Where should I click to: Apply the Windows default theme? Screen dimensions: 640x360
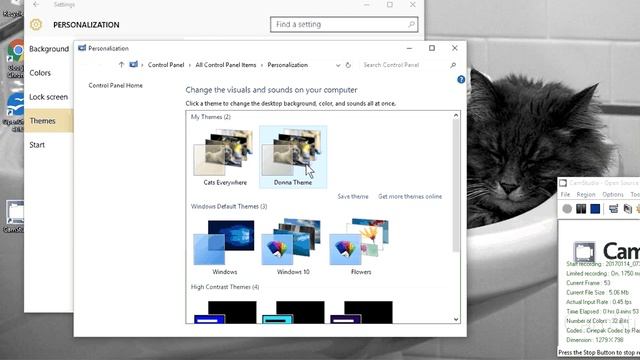(x=224, y=247)
